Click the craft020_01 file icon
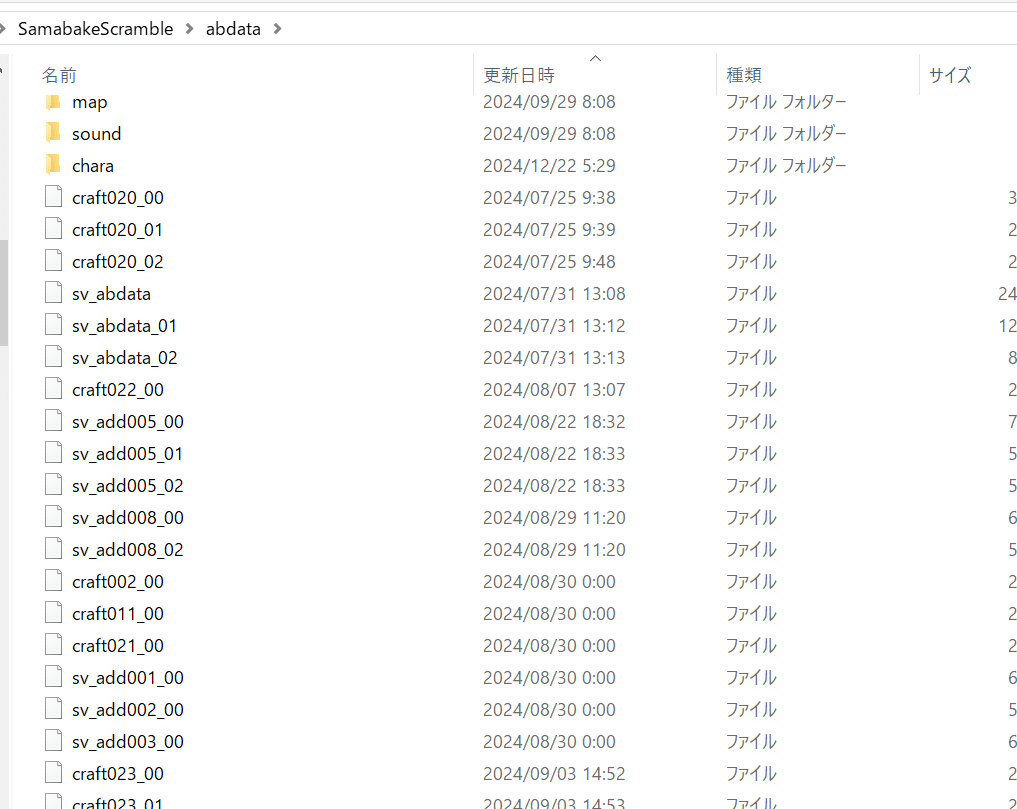The height and width of the screenshot is (809, 1017). 53,228
